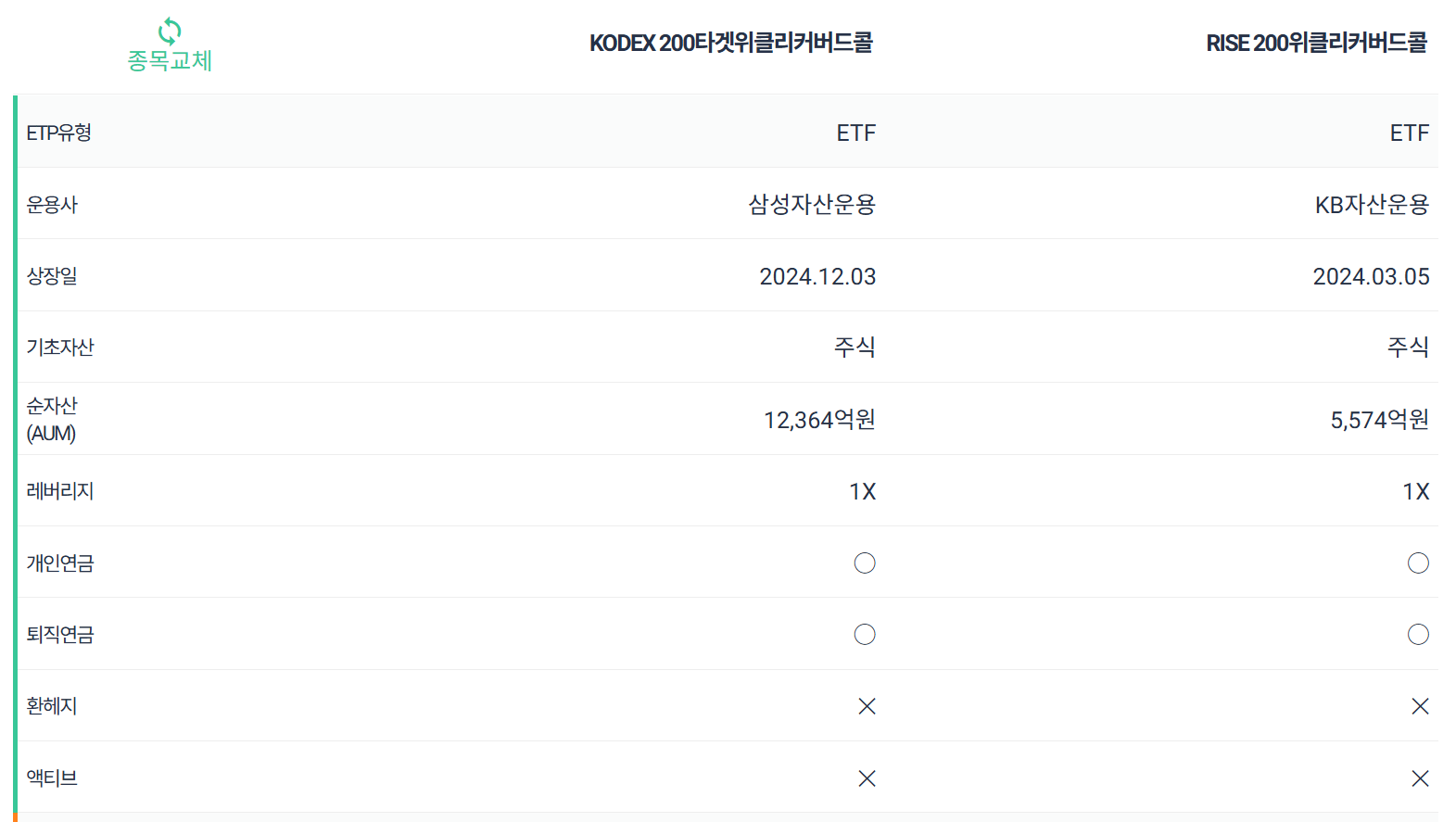1456x822 pixels.
Task: Open KODEX 200타겟위클리커버드콜 column header
Action: point(731,43)
